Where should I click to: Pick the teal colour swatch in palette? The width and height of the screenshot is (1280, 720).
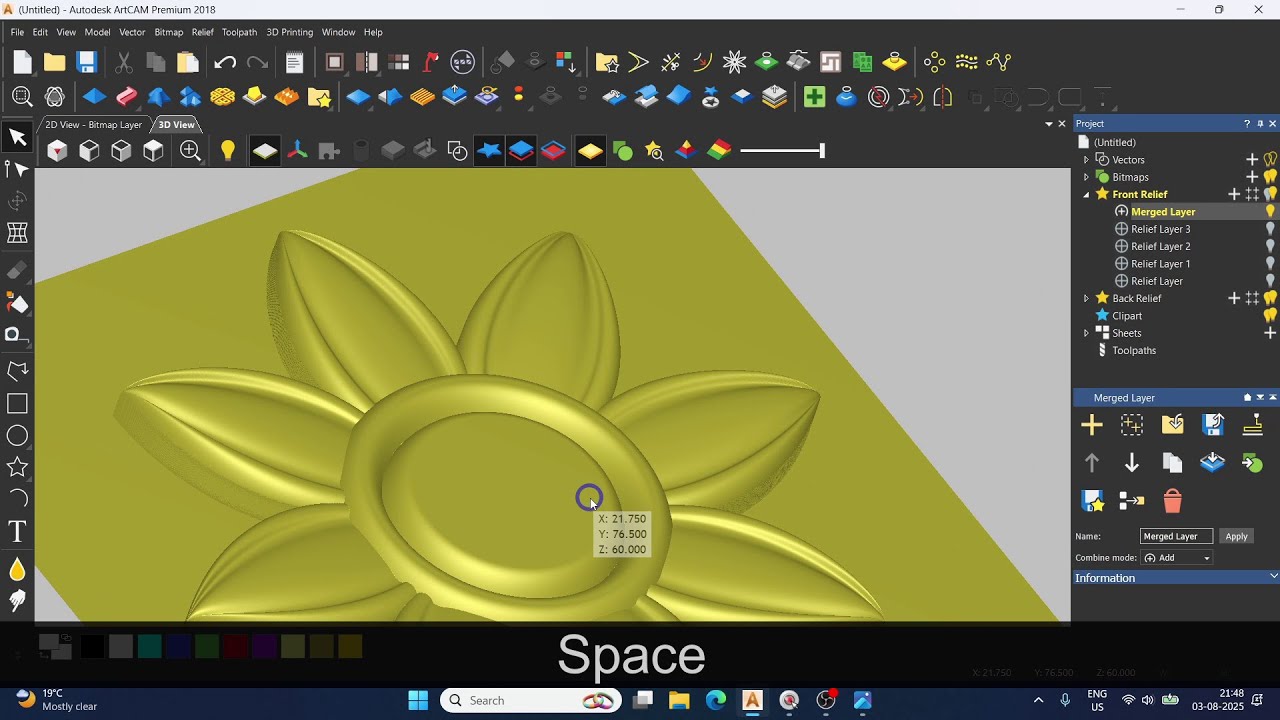149,646
